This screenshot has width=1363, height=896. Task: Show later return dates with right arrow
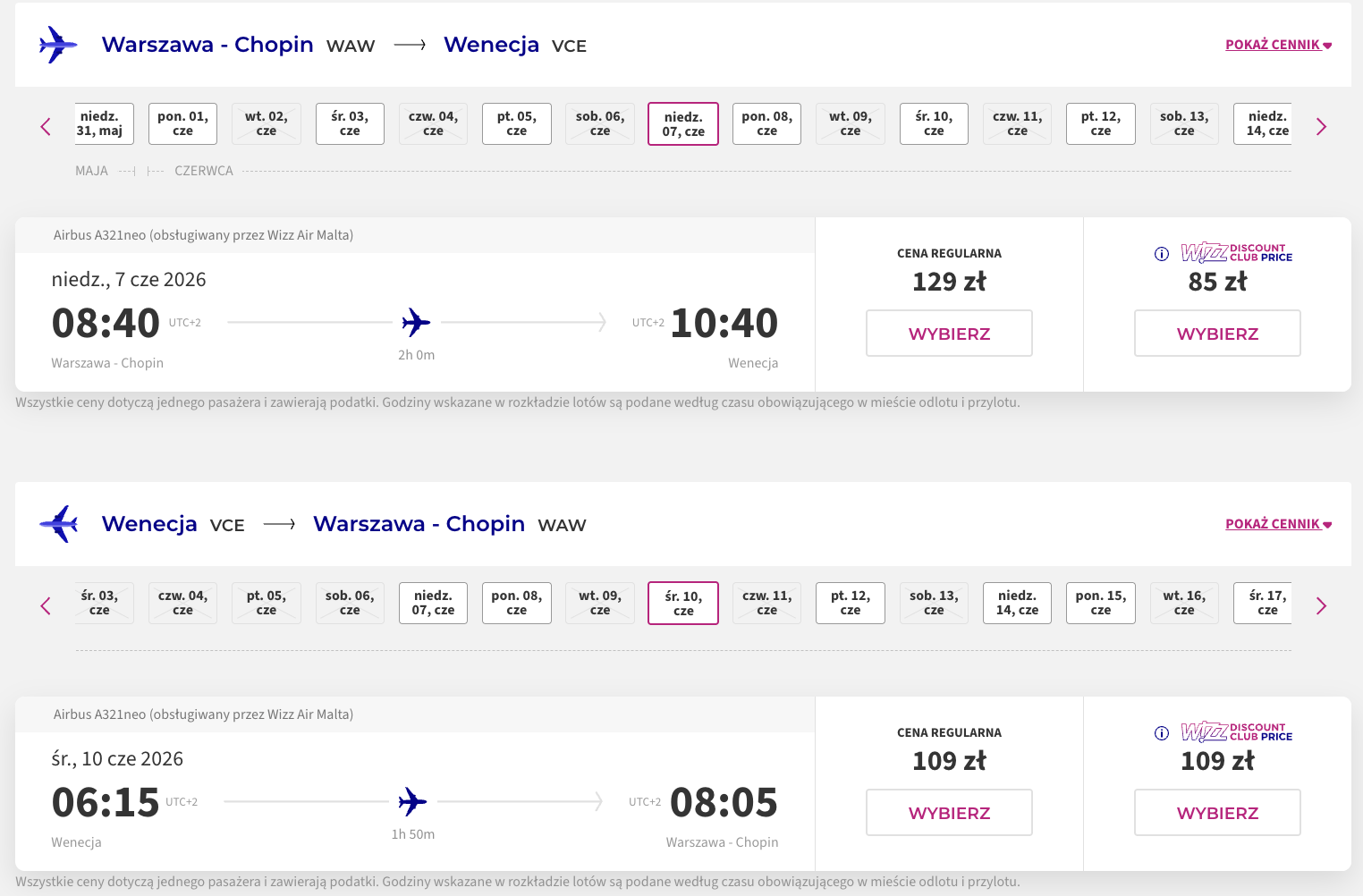point(1321,606)
